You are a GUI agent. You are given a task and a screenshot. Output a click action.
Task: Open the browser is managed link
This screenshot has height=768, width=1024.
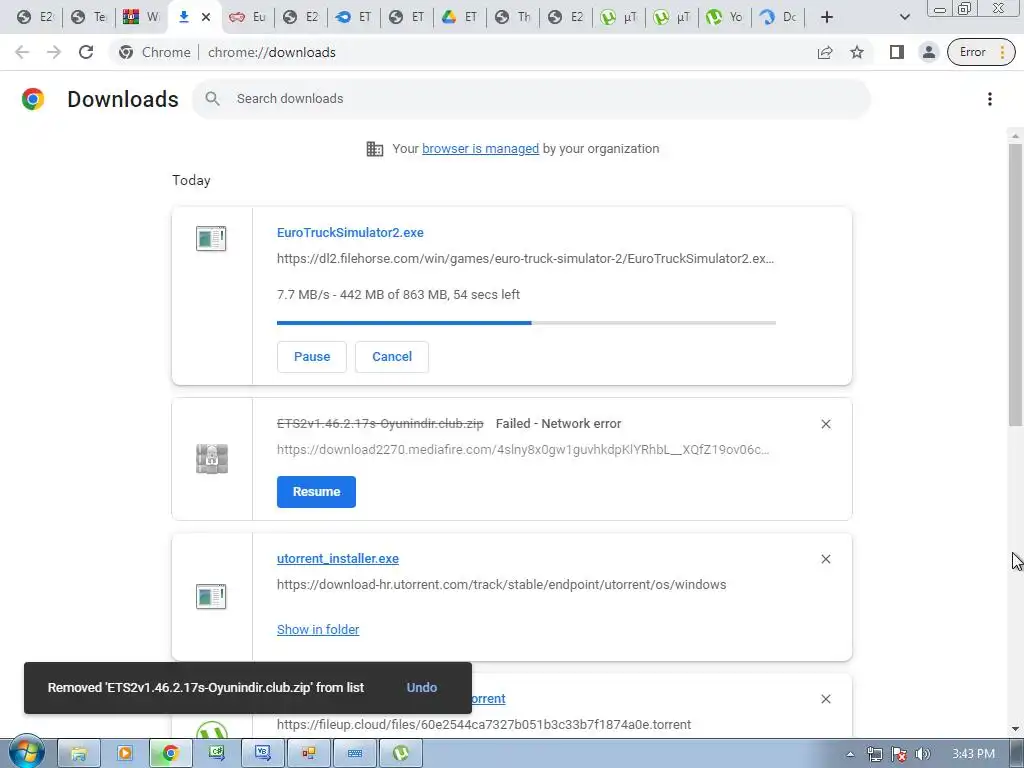click(x=481, y=149)
